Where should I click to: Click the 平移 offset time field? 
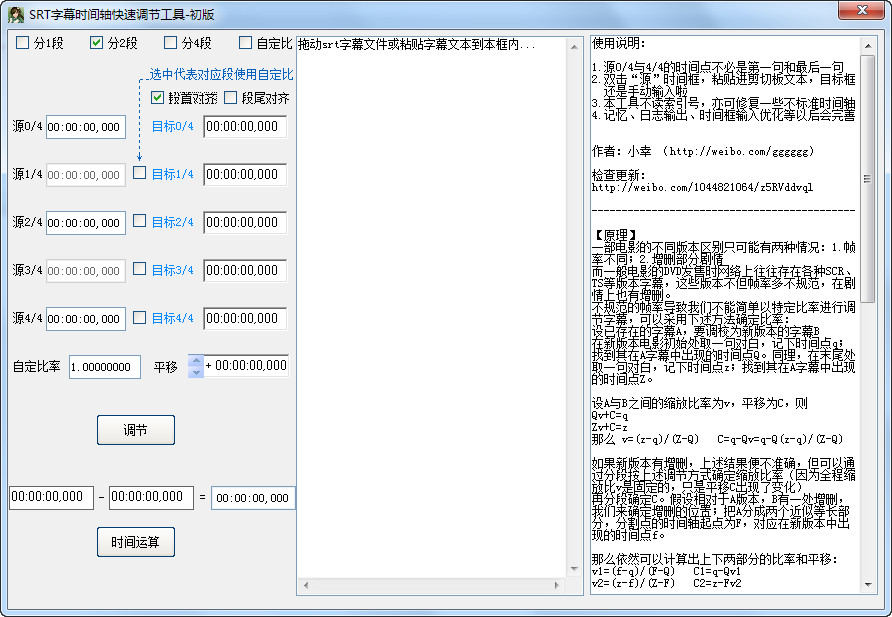pos(246,366)
